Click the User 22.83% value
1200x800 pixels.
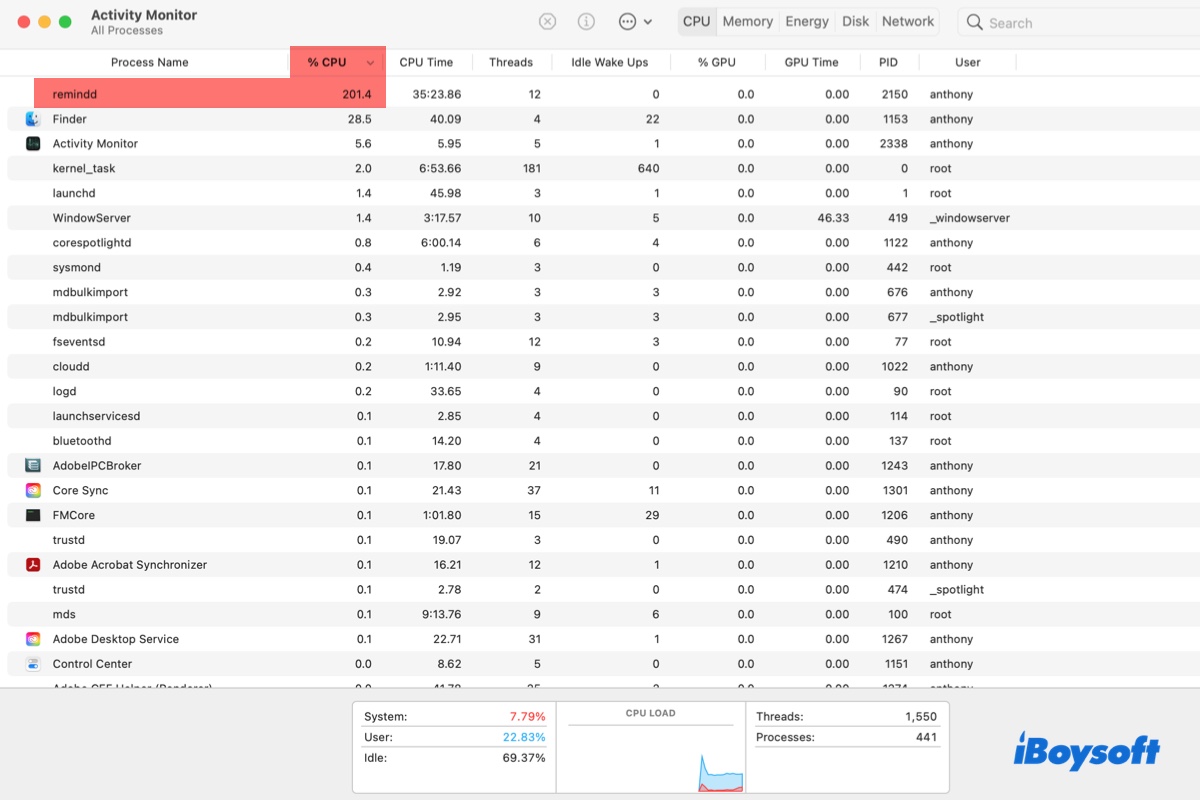[x=523, y=737]
